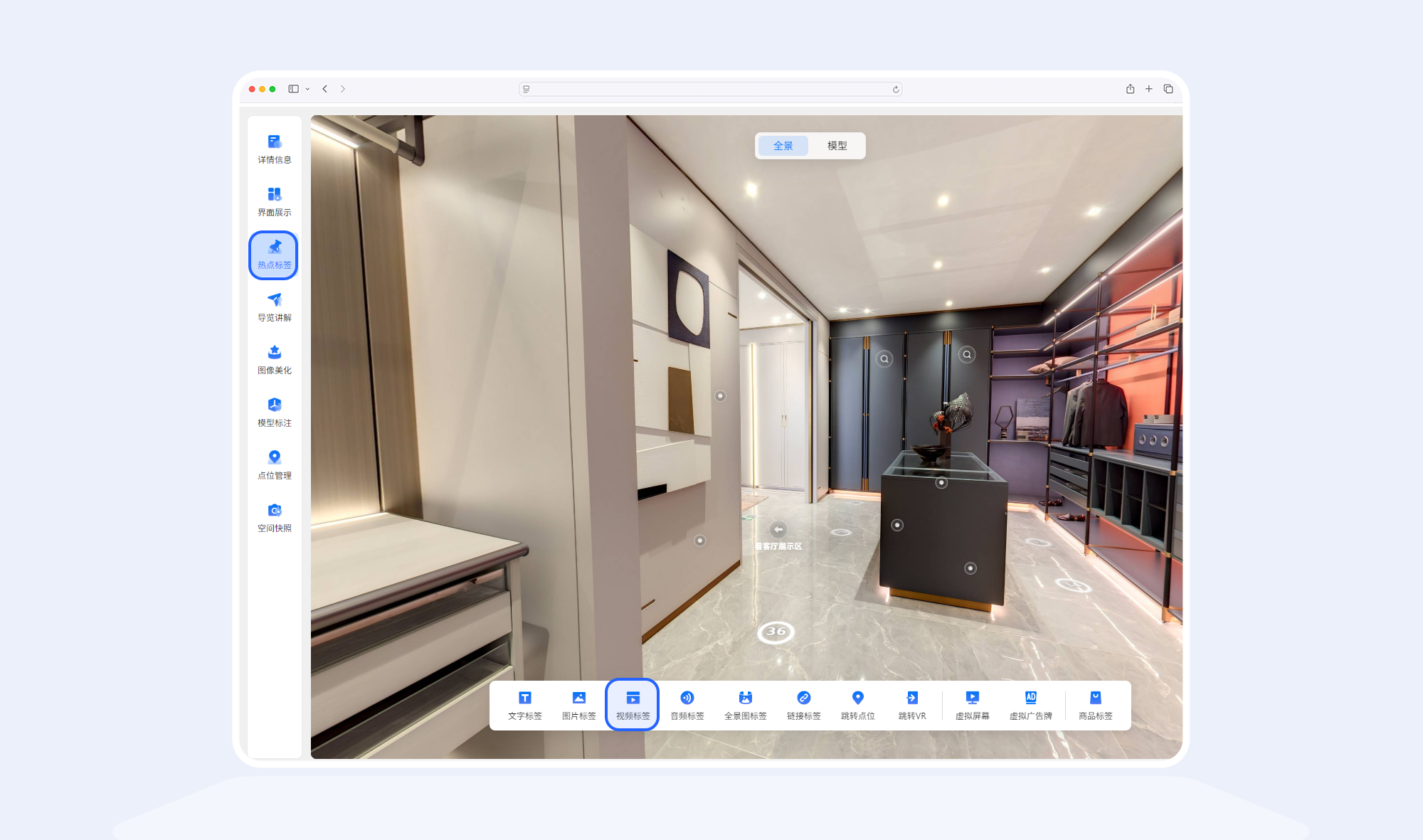The width and height of the screenshot is (1423, 840).
Task: Open the browser share menu
Action: 1130,89
